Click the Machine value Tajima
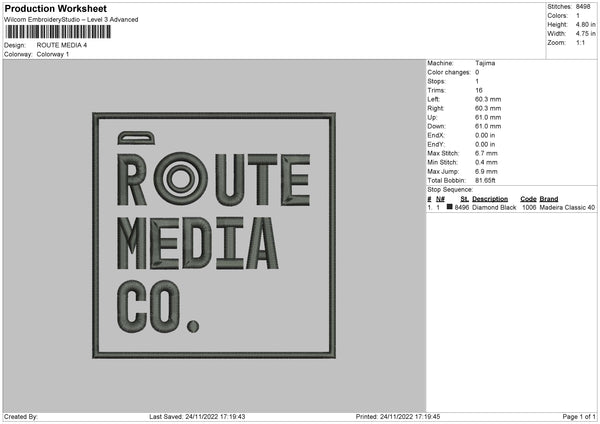 [x=485, y=63]
